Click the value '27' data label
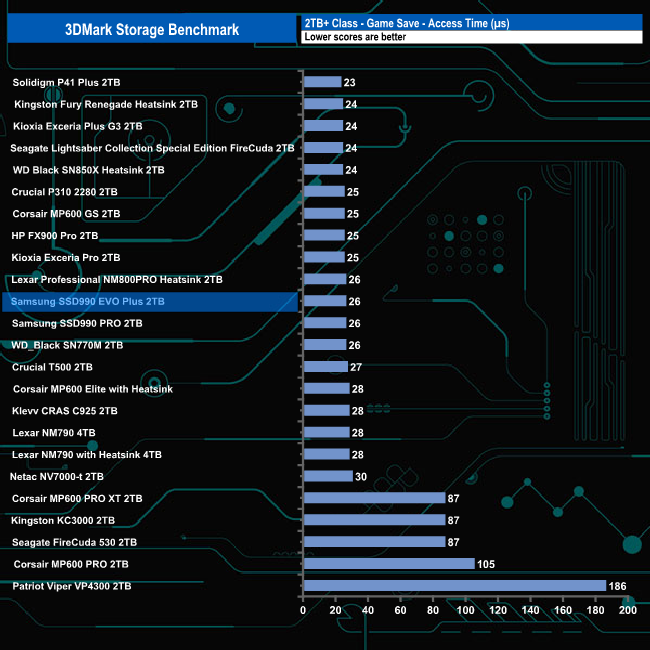The image size is (650, 650). pos(356,367)
